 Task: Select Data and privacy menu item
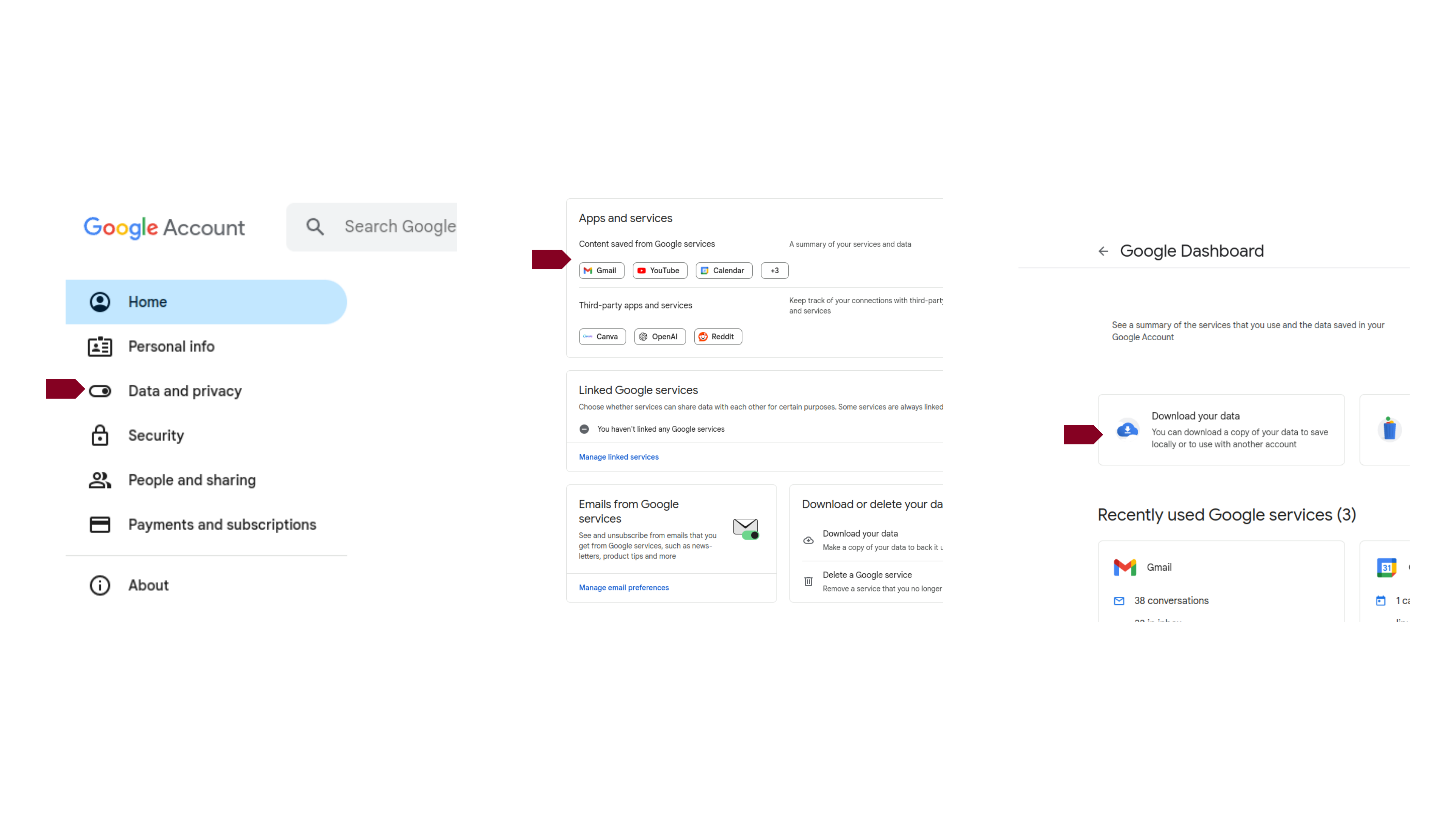(185, 390)
